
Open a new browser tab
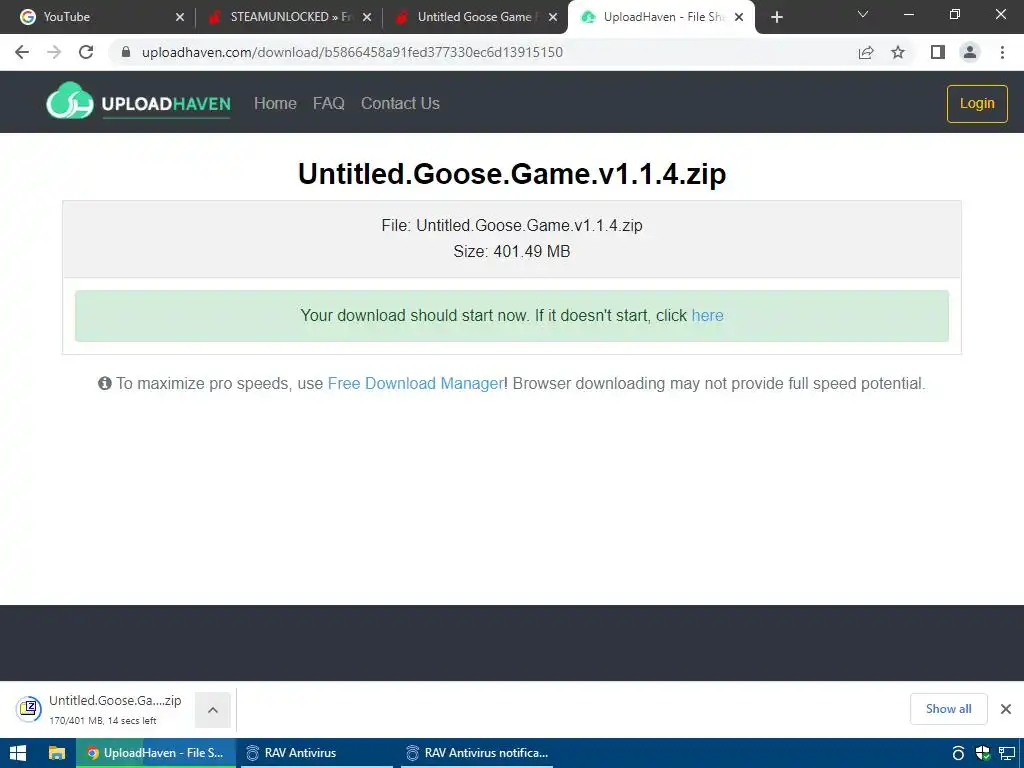click(776, 17)
